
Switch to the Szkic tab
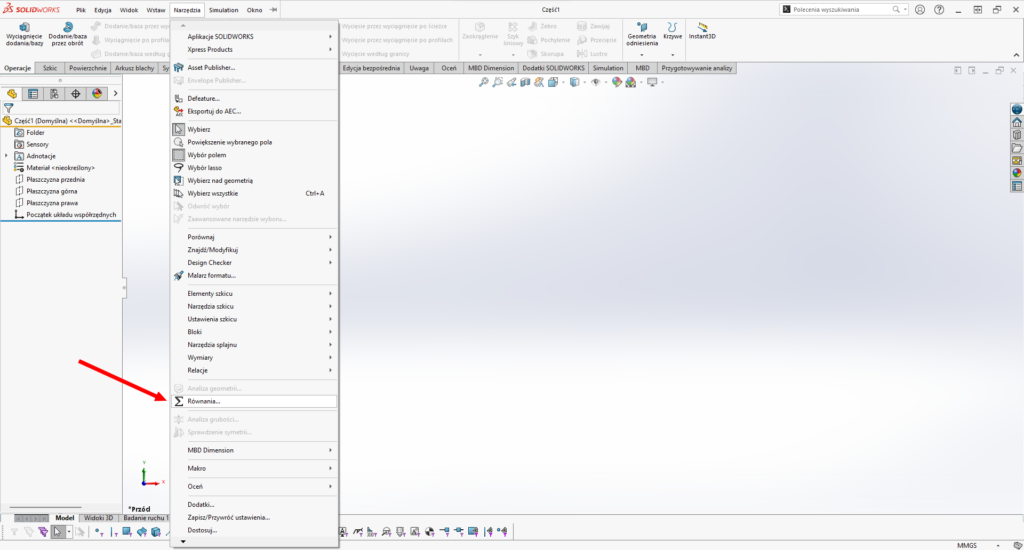50,68
